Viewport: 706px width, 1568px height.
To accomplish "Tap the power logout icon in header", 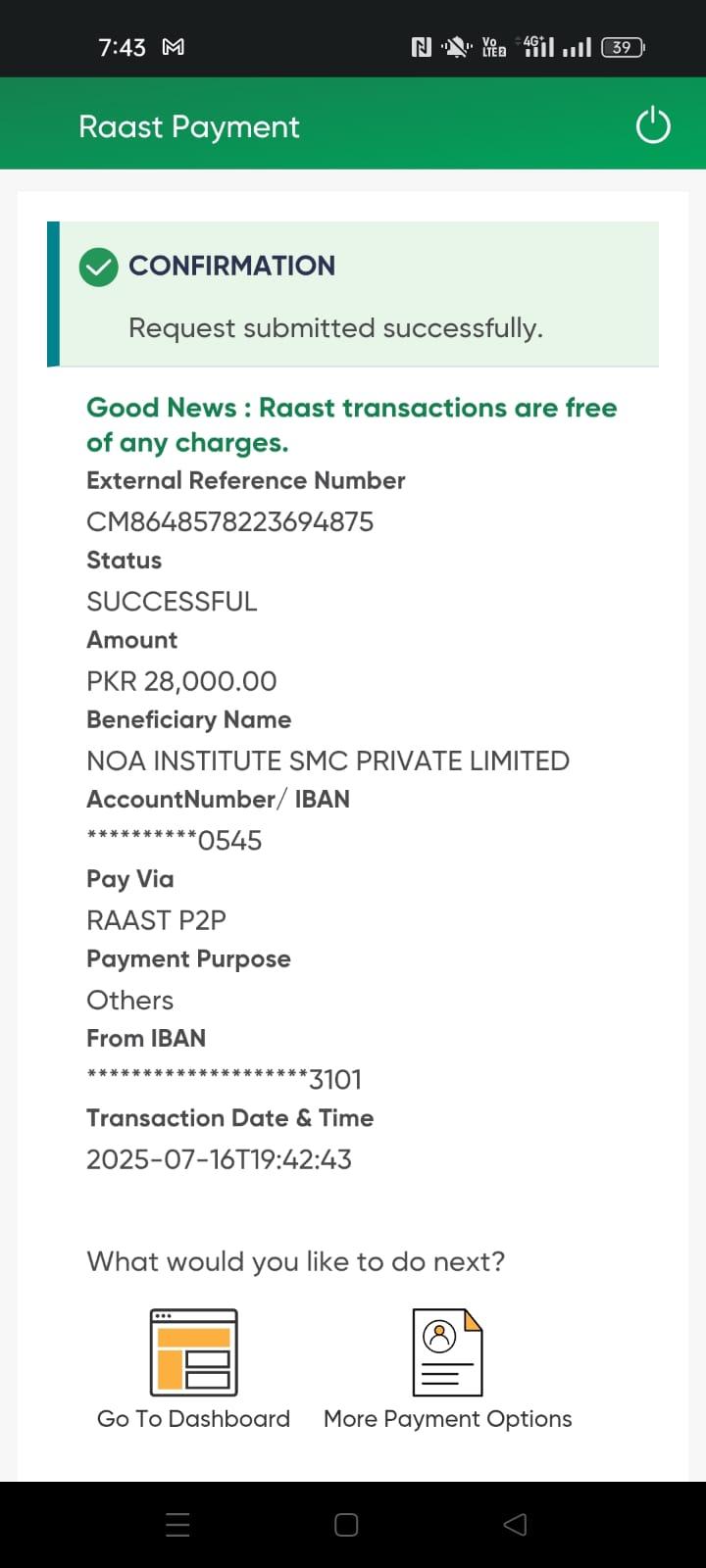I will [653, 126].
